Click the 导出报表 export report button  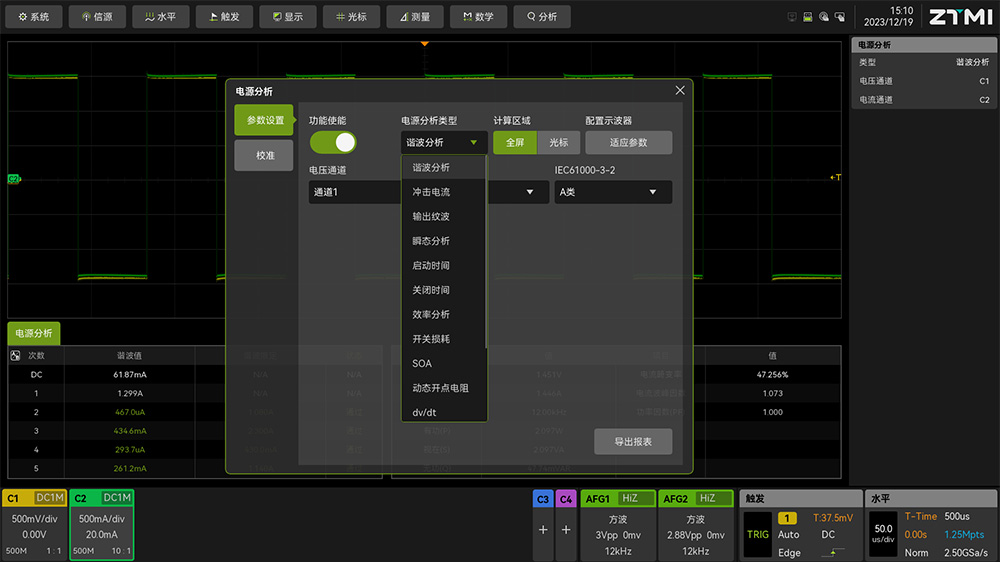(x=632, y=441)
